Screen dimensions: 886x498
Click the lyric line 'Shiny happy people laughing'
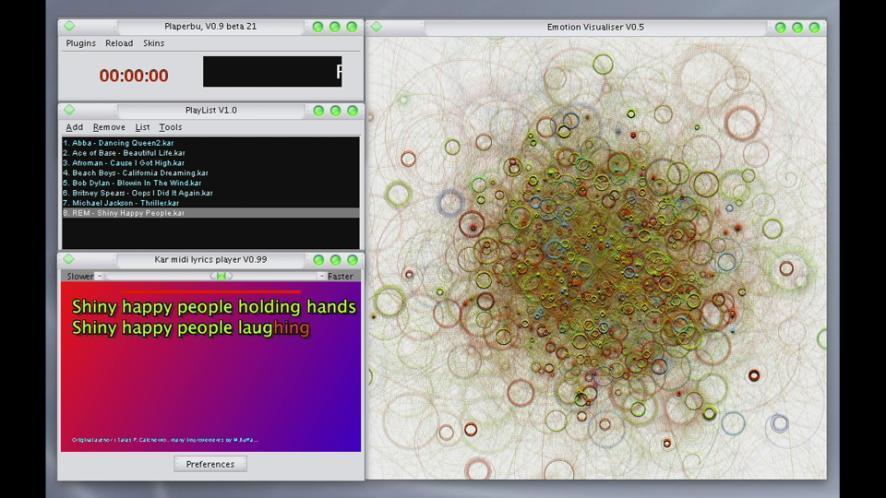click(190, 328)
